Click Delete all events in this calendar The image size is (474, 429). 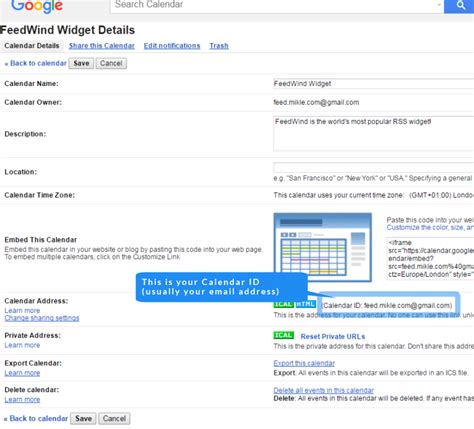323,390
